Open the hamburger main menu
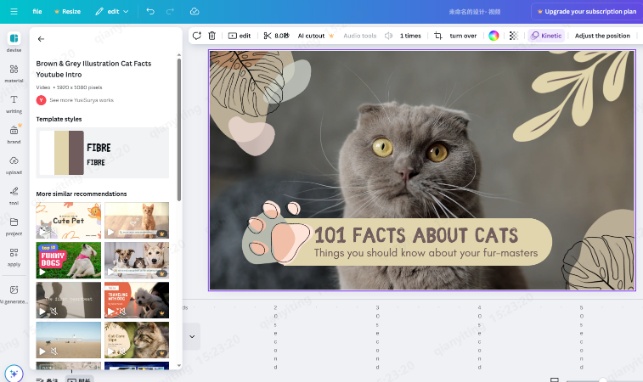643x382 pixels. pyautogui.click(x=14, y=11)
